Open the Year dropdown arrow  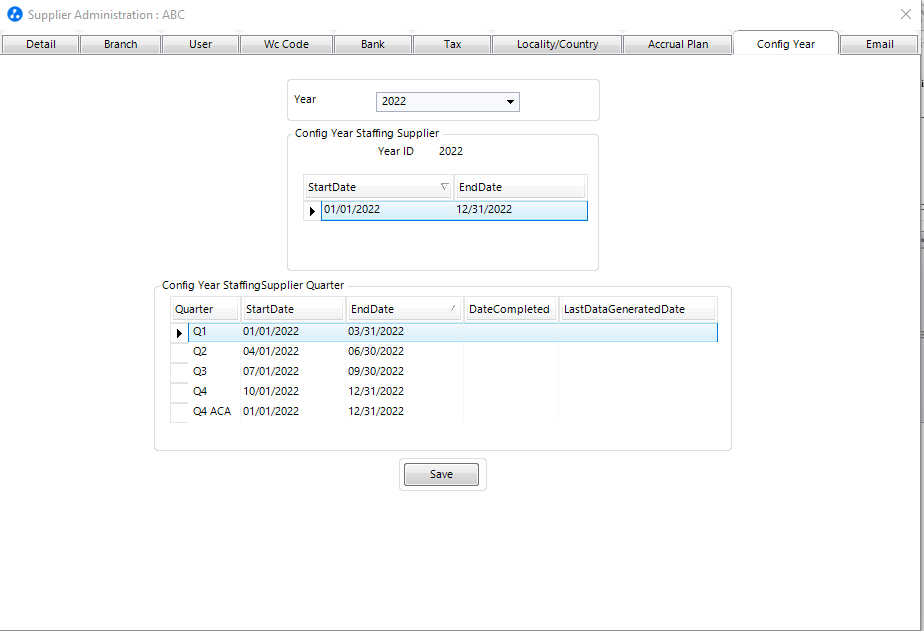[x=510, y=102]
